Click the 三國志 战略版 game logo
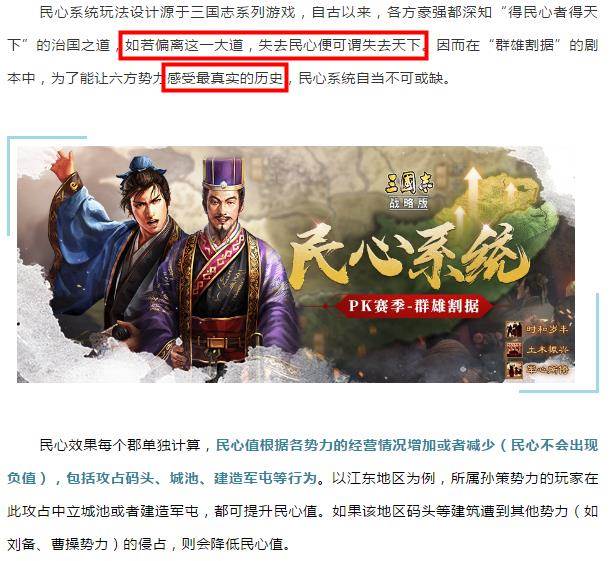The image size is (611, 561). pos(409,191)
